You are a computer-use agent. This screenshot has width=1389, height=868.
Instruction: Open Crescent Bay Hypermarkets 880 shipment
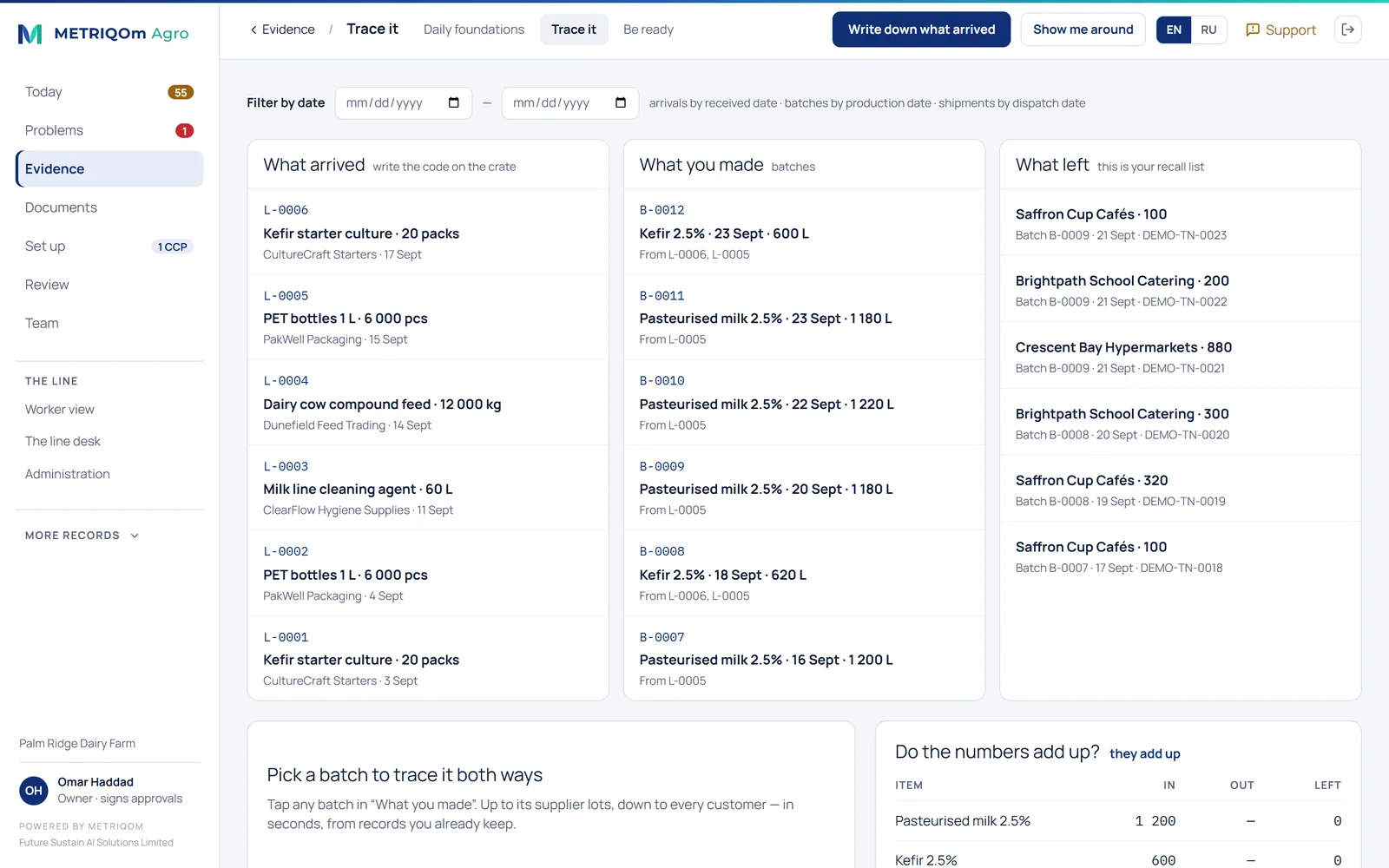pyautogui.click(x=1180, y=356)
